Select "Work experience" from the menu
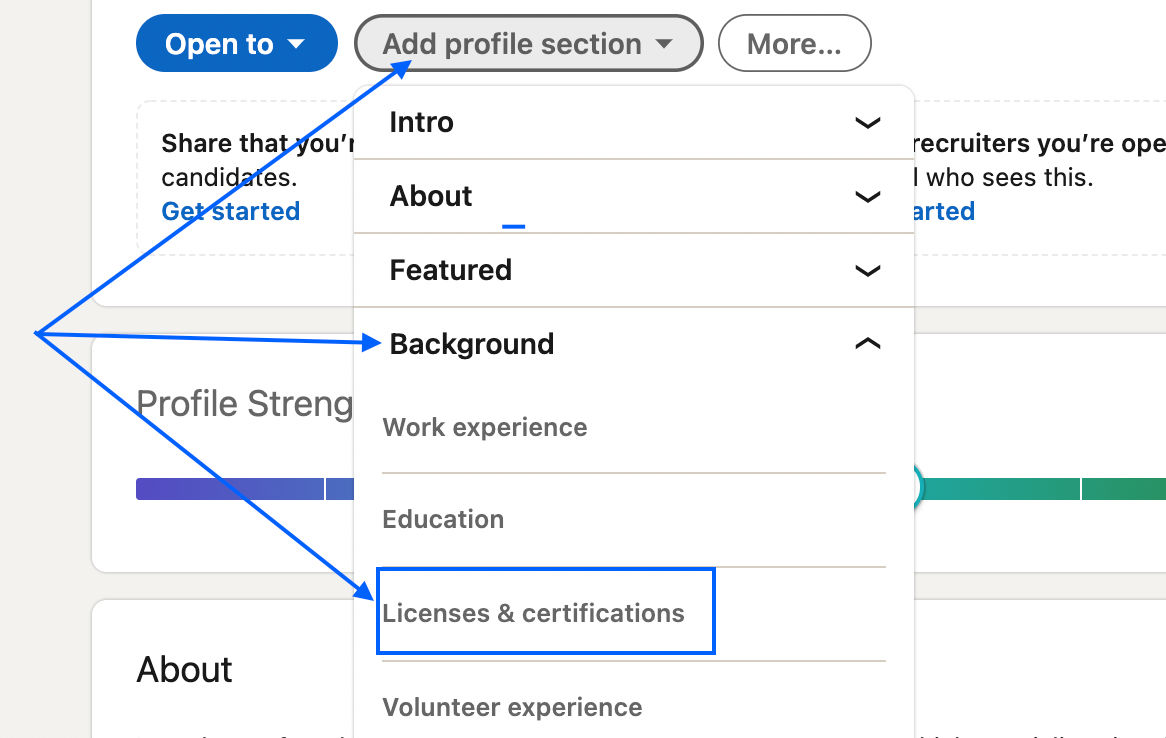1166x738 pixels. pyautogui.click(x=485, y=427)
